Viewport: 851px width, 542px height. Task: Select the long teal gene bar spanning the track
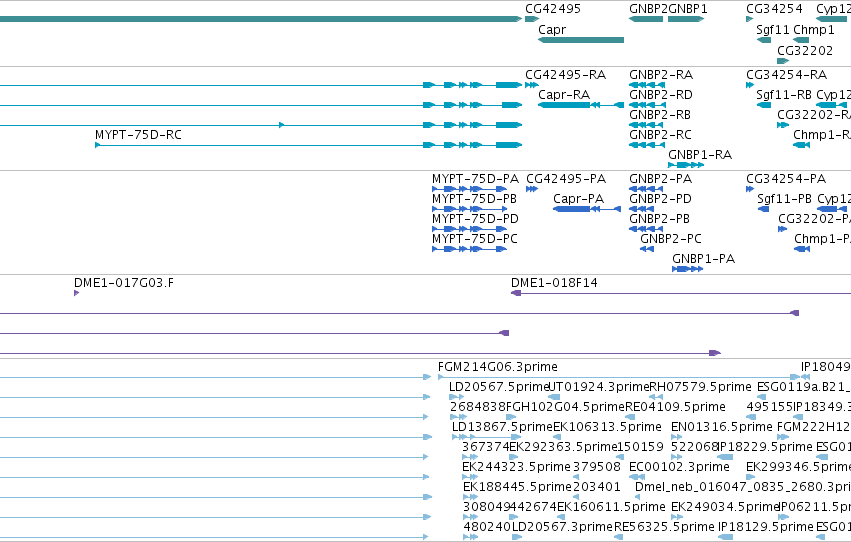pyautogui.click(x=261, y=19)
